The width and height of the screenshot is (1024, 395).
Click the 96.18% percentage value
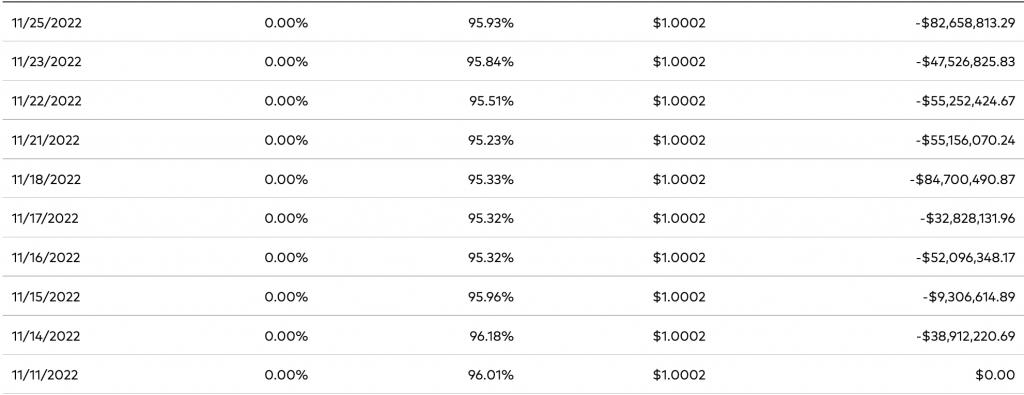491,336
